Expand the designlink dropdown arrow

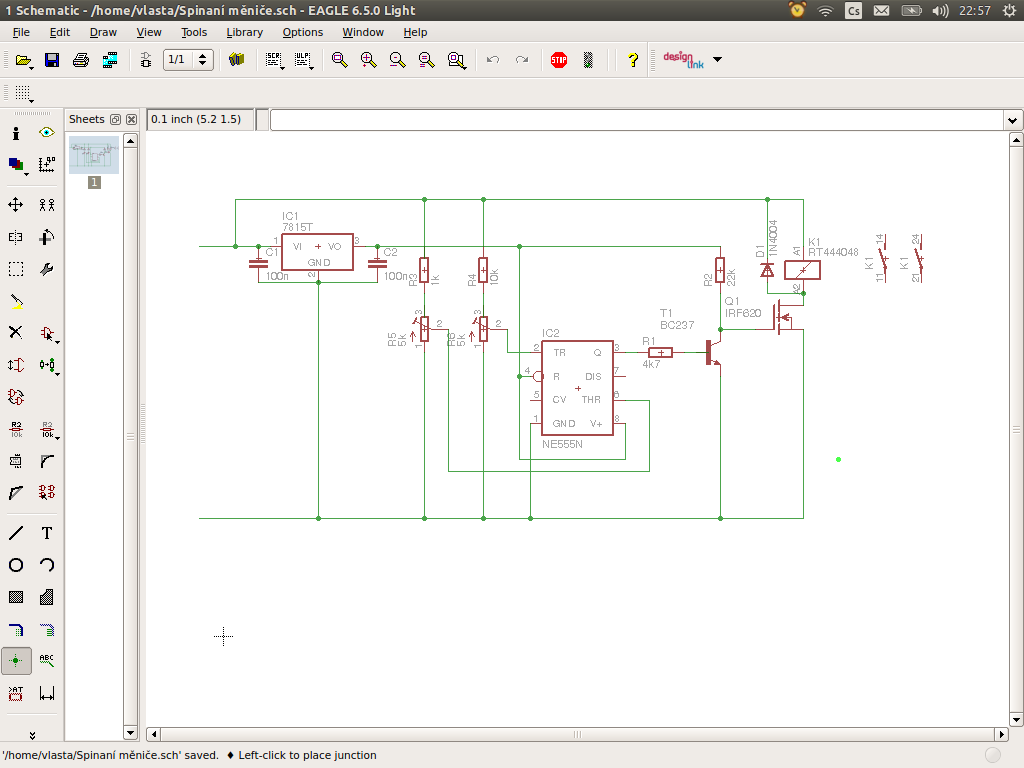coord(717,60)
